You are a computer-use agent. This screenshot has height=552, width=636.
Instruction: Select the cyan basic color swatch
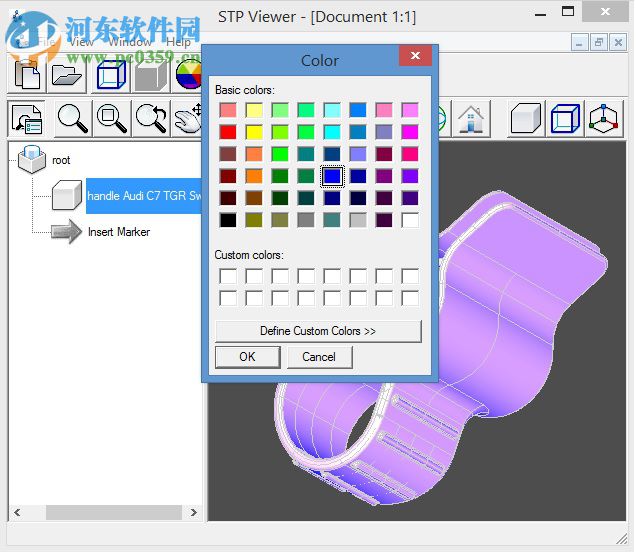(x=332, y=132)
